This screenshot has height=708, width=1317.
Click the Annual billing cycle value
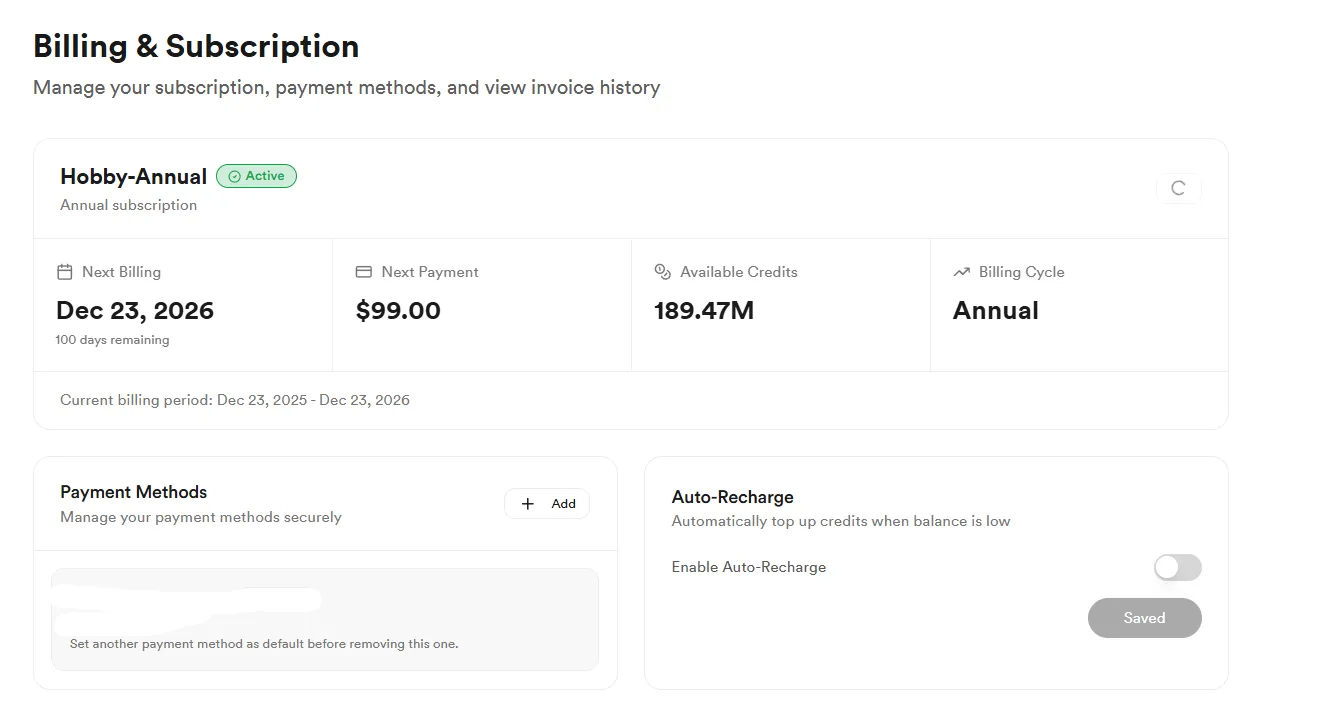coord(996,310)
